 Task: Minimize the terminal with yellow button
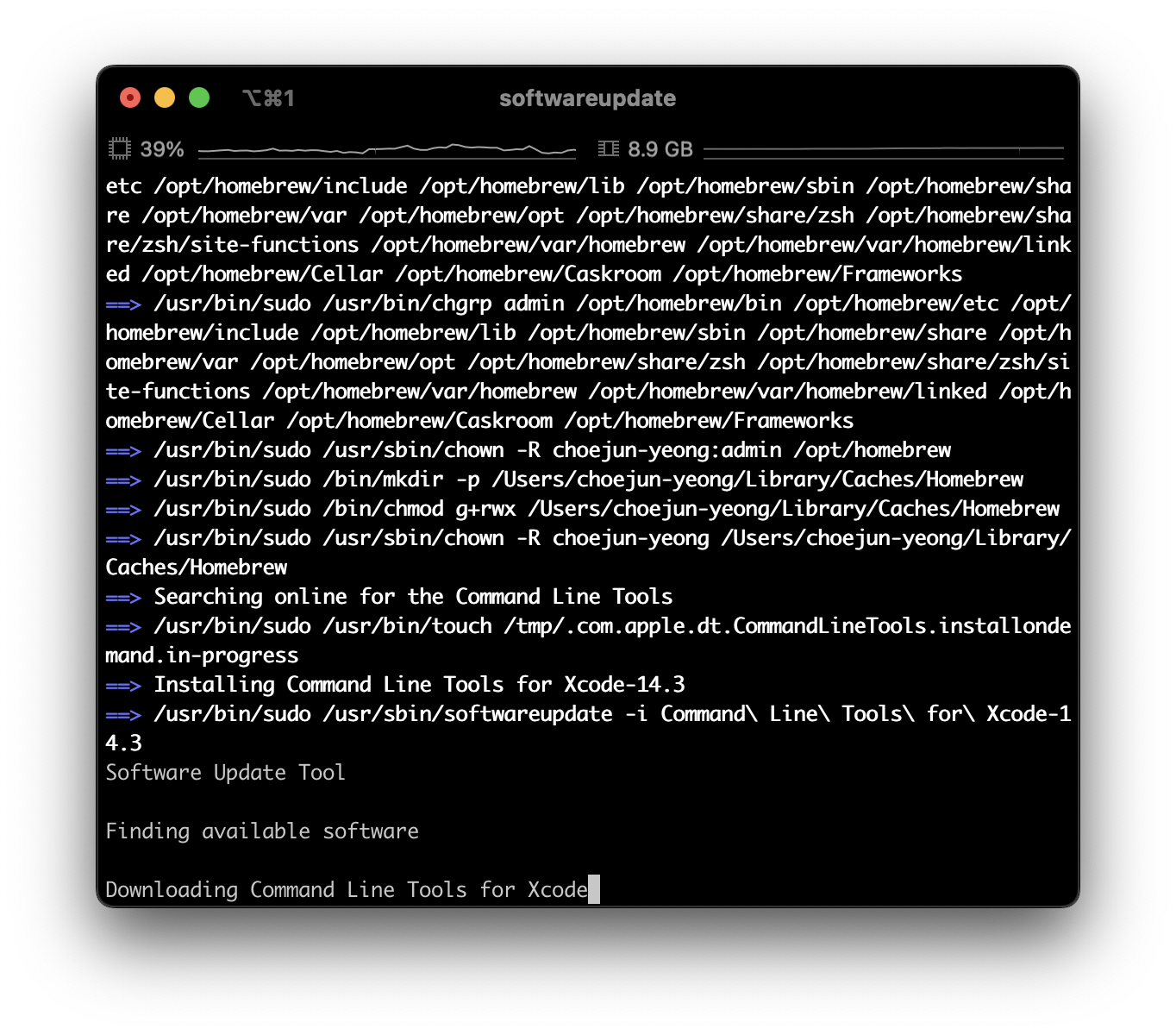point(165,97)
